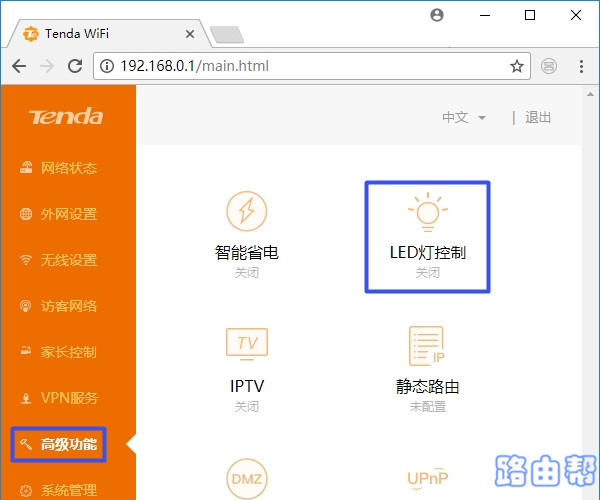Open 网络状态 in sidebar
This screenshot has width=600, height=500.
[68, 168]
